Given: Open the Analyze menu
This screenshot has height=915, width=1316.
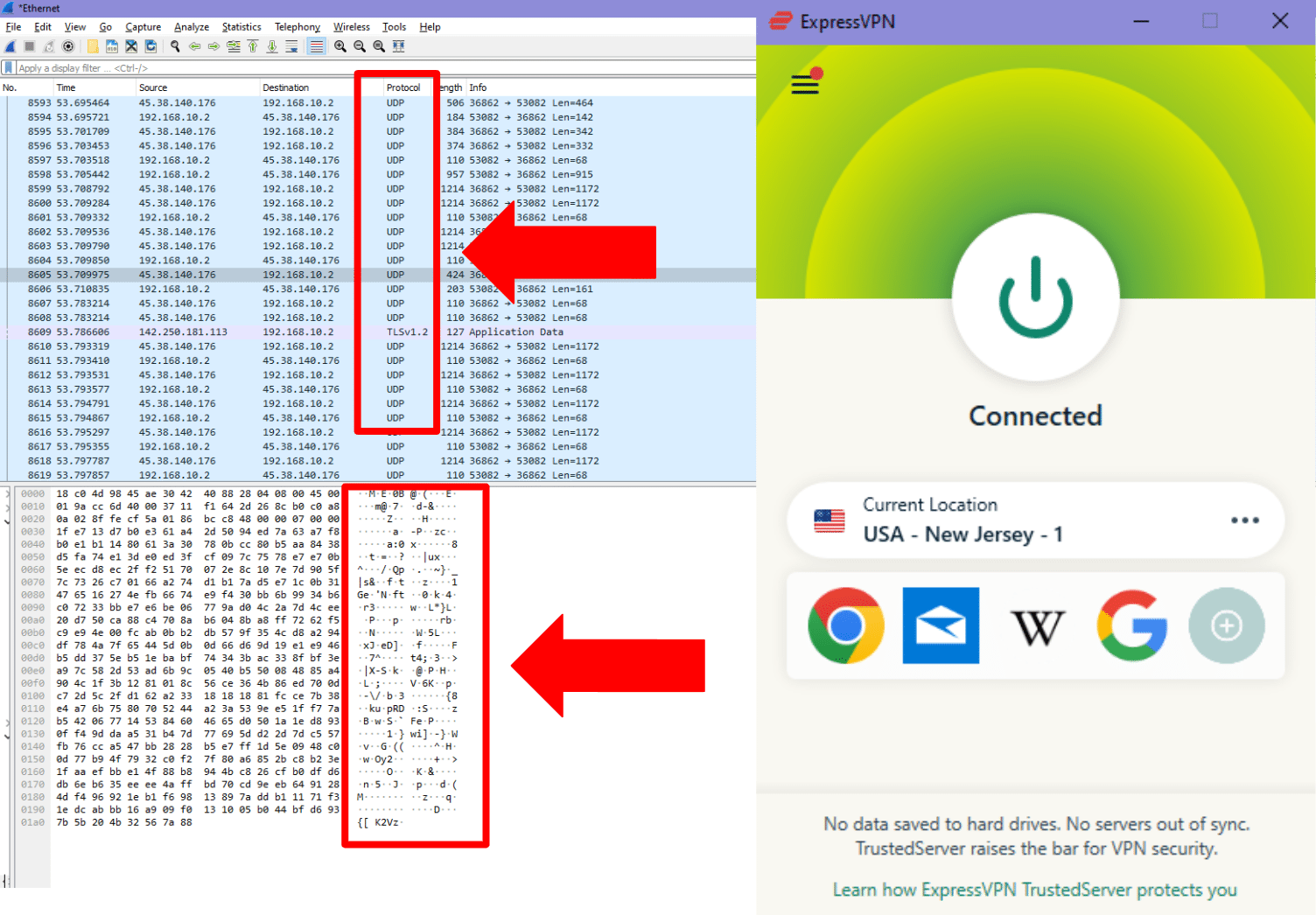Looking at the screenshot, I should tap(192, 27).
